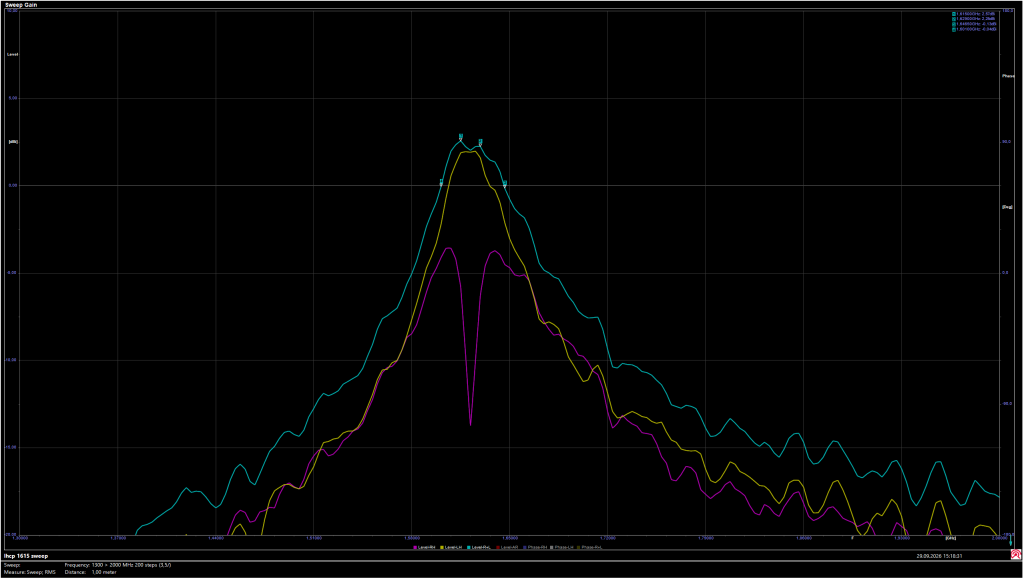Viewport: 1024px width, 579px height.
Task: Toggle the gray Phase-LH legend entry
Action: tap(563, 547)
